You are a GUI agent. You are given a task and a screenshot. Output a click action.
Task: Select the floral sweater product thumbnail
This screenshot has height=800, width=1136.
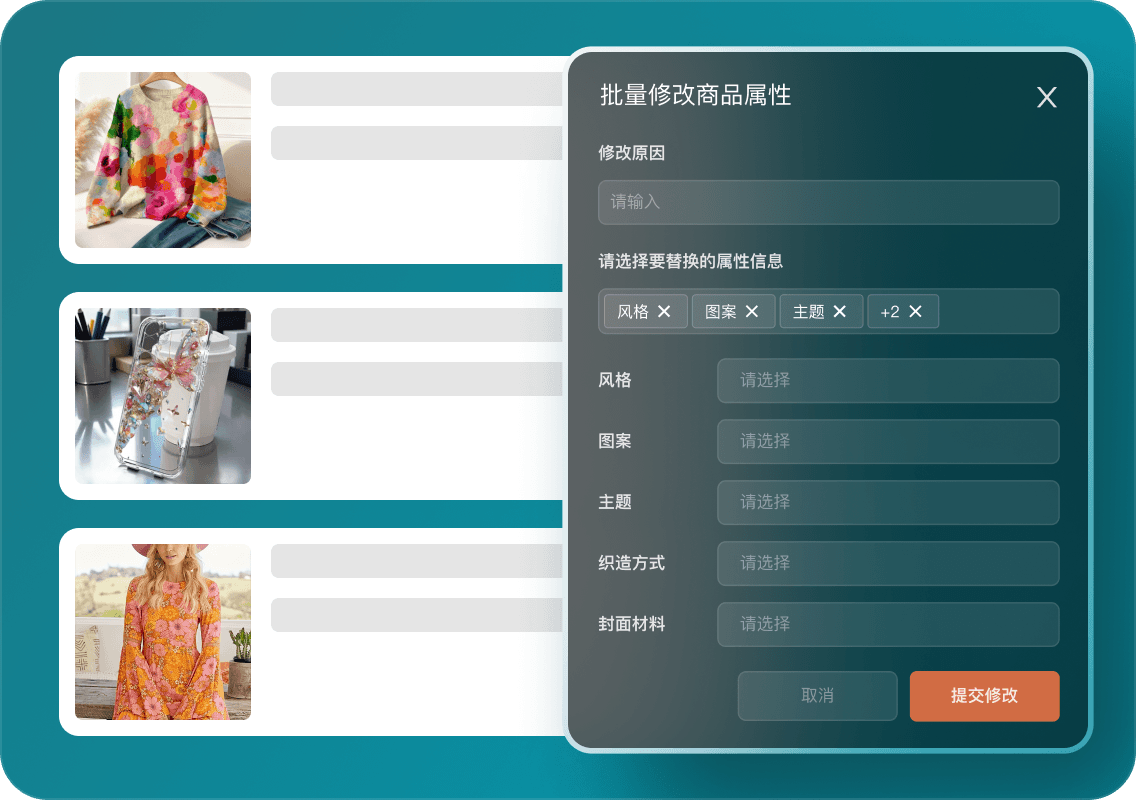163,159
